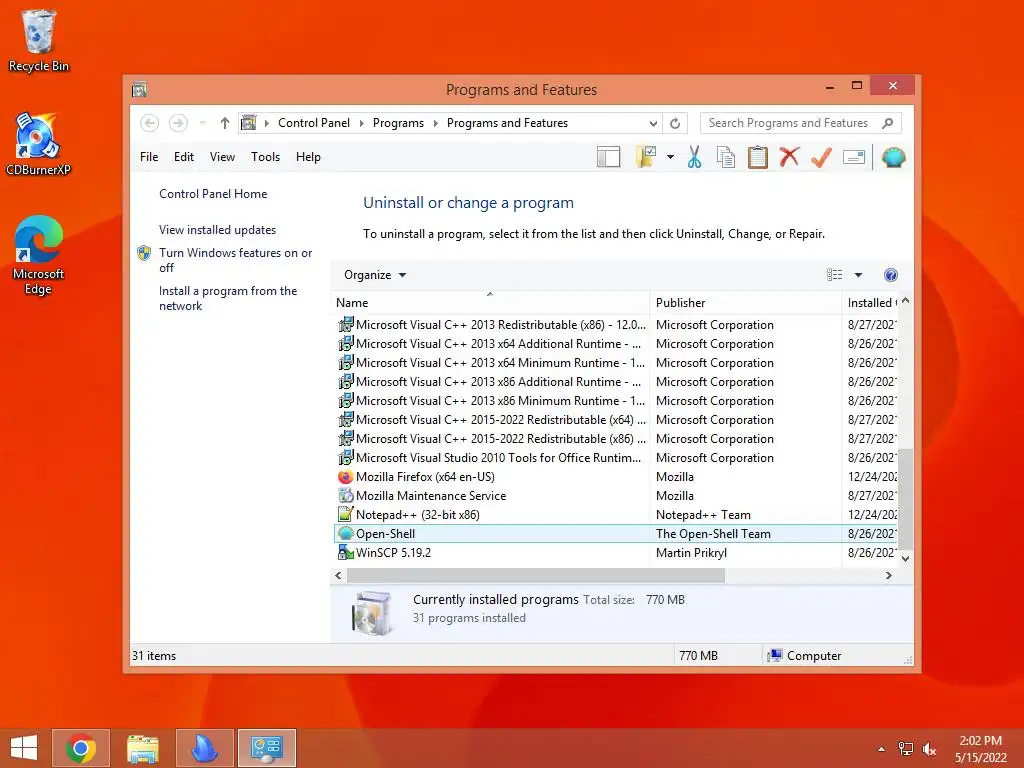Open the recent locations dropdown arrow
The width and height of the screenshot is (1024, 768).
click(x=202, y=123)
